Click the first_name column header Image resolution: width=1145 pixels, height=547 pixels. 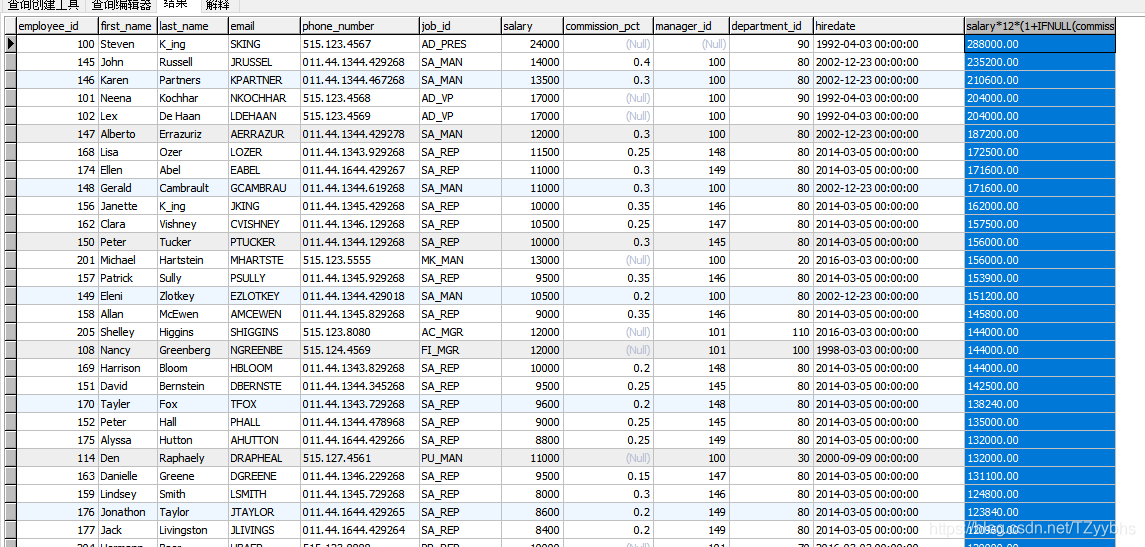(x=127, y=26)
